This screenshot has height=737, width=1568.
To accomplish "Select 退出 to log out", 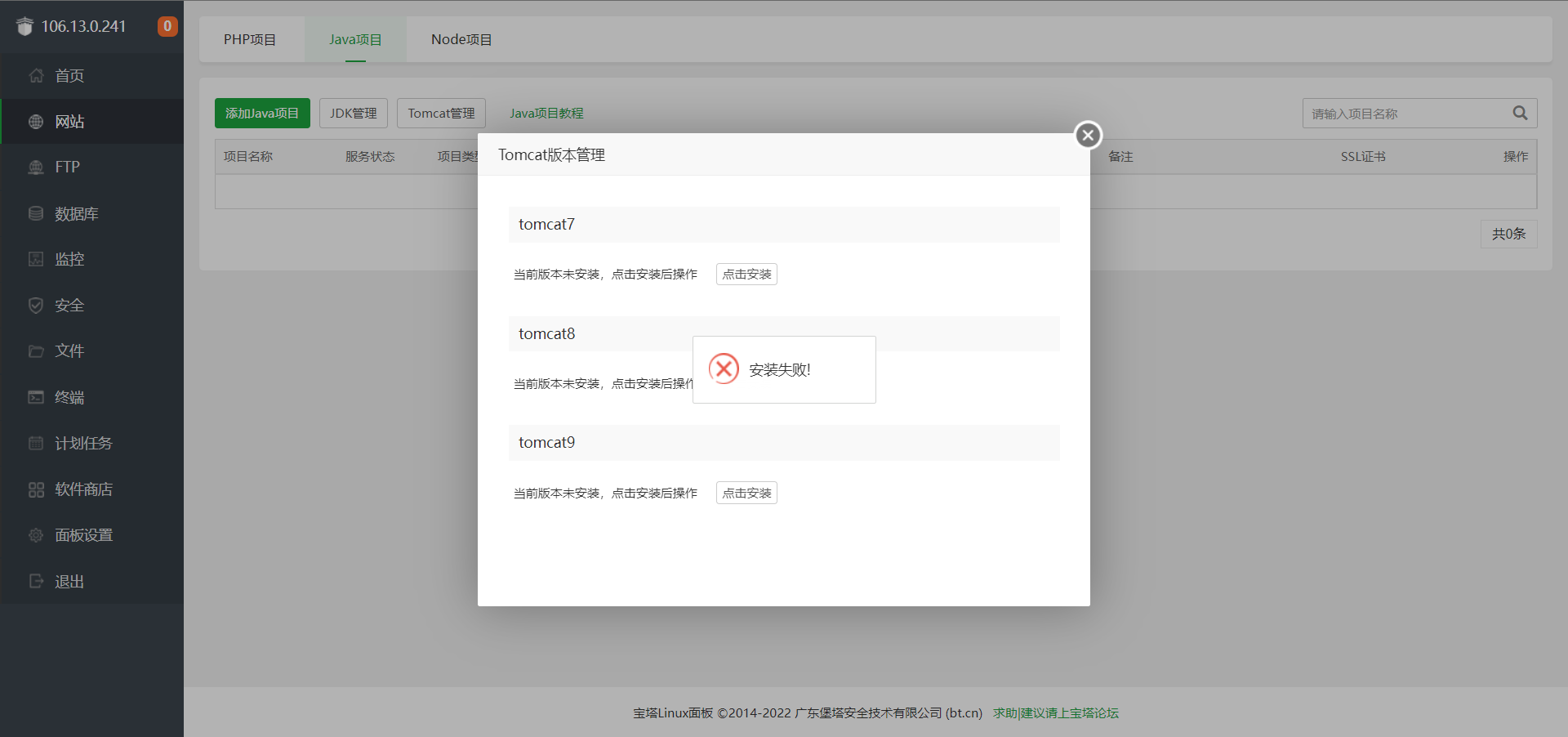I will [x=92, y=581].
